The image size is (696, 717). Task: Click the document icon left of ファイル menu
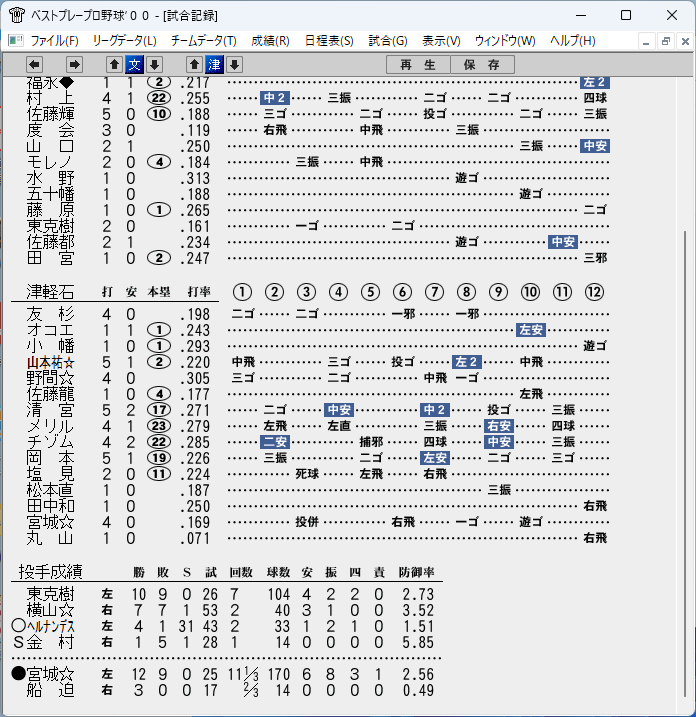coord(16,41)
